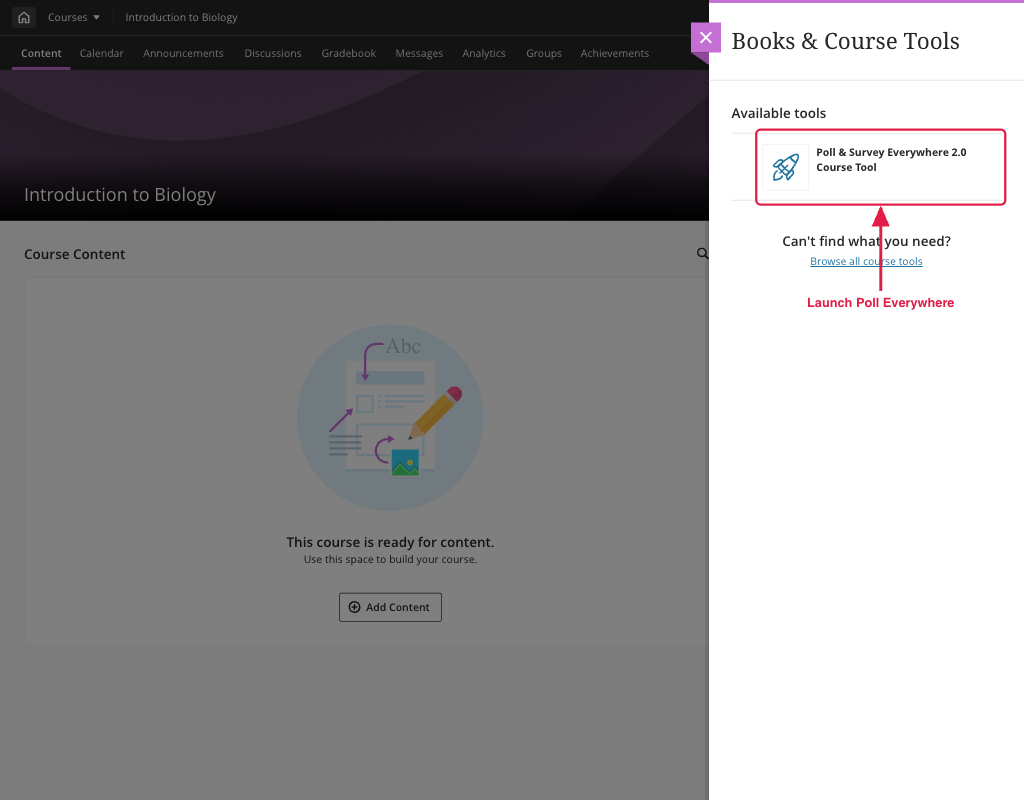Close the Books & Course Tools panel
The width and height of the screenshot is (1024, 800).
[706, 38]
